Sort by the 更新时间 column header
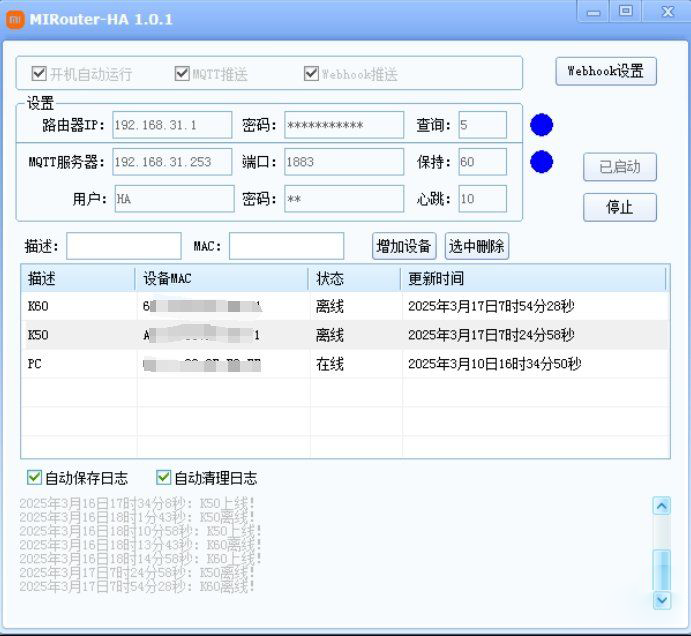 coord(533,279)
